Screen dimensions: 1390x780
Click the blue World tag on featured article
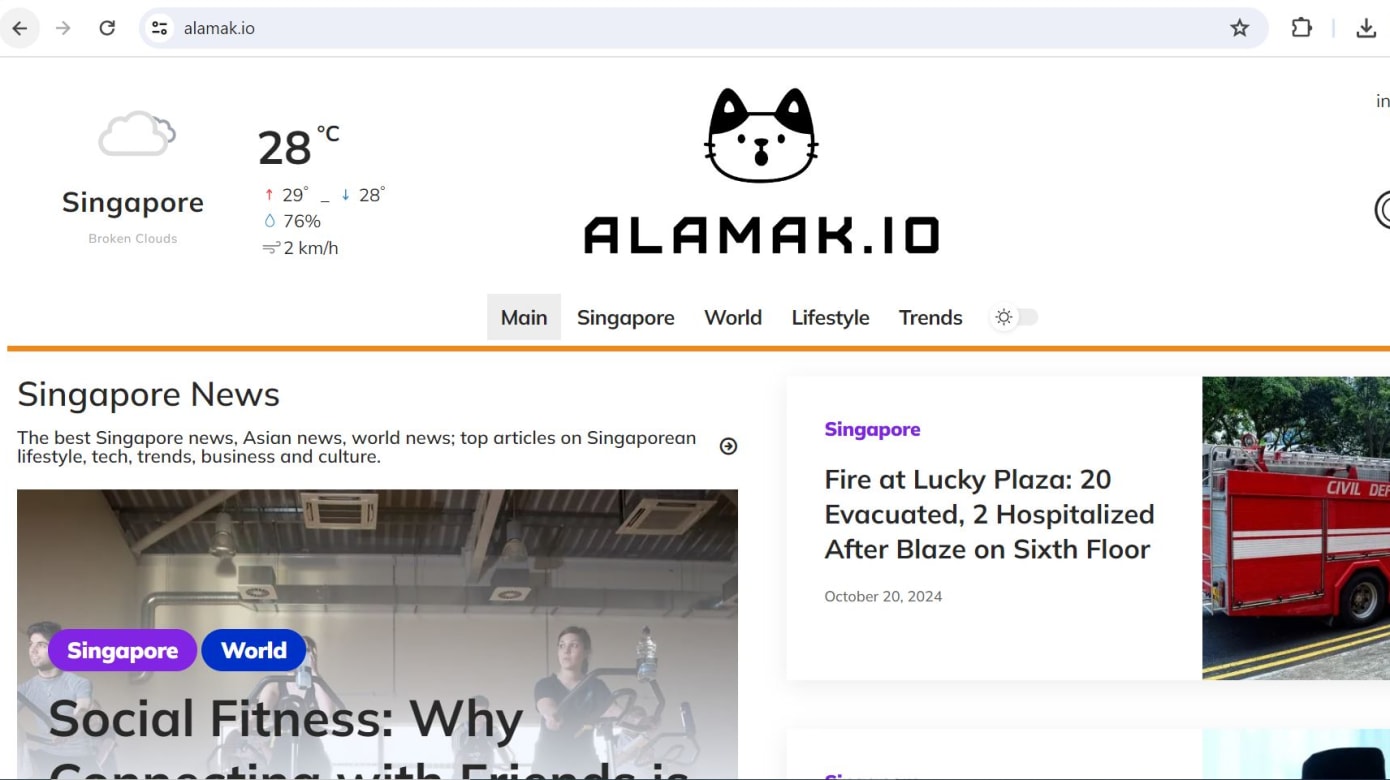coord(254,650)
